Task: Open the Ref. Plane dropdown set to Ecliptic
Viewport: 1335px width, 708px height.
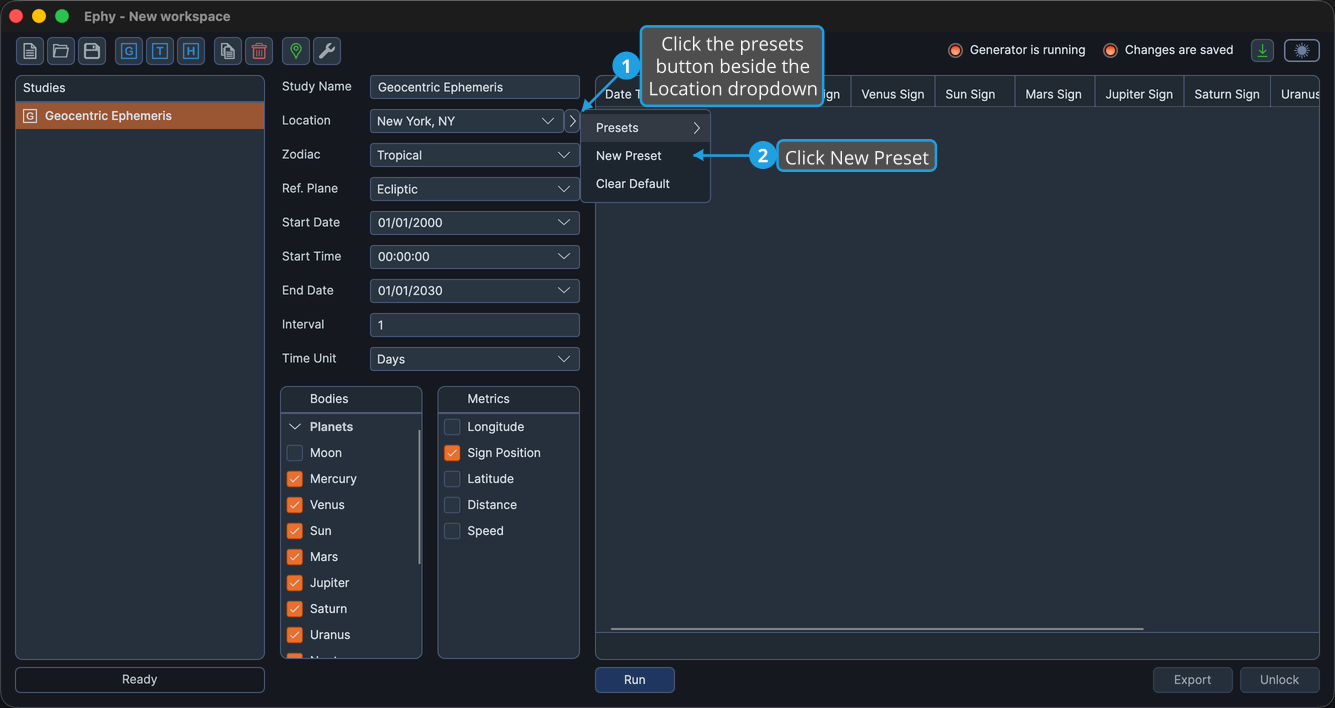Action: [474, 189]
